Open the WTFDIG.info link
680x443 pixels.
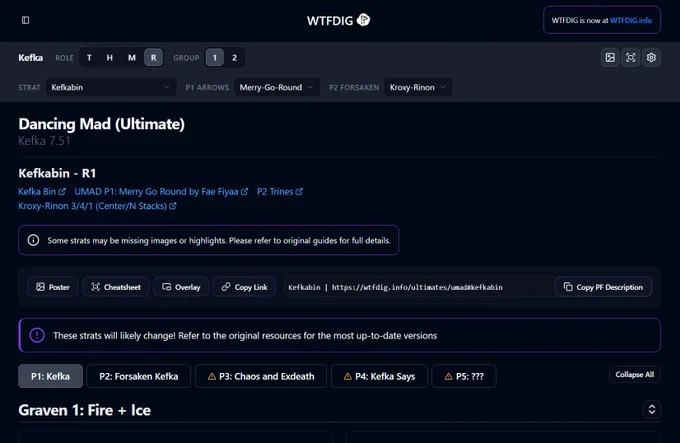pyautogui.click(x=631, y=20)
